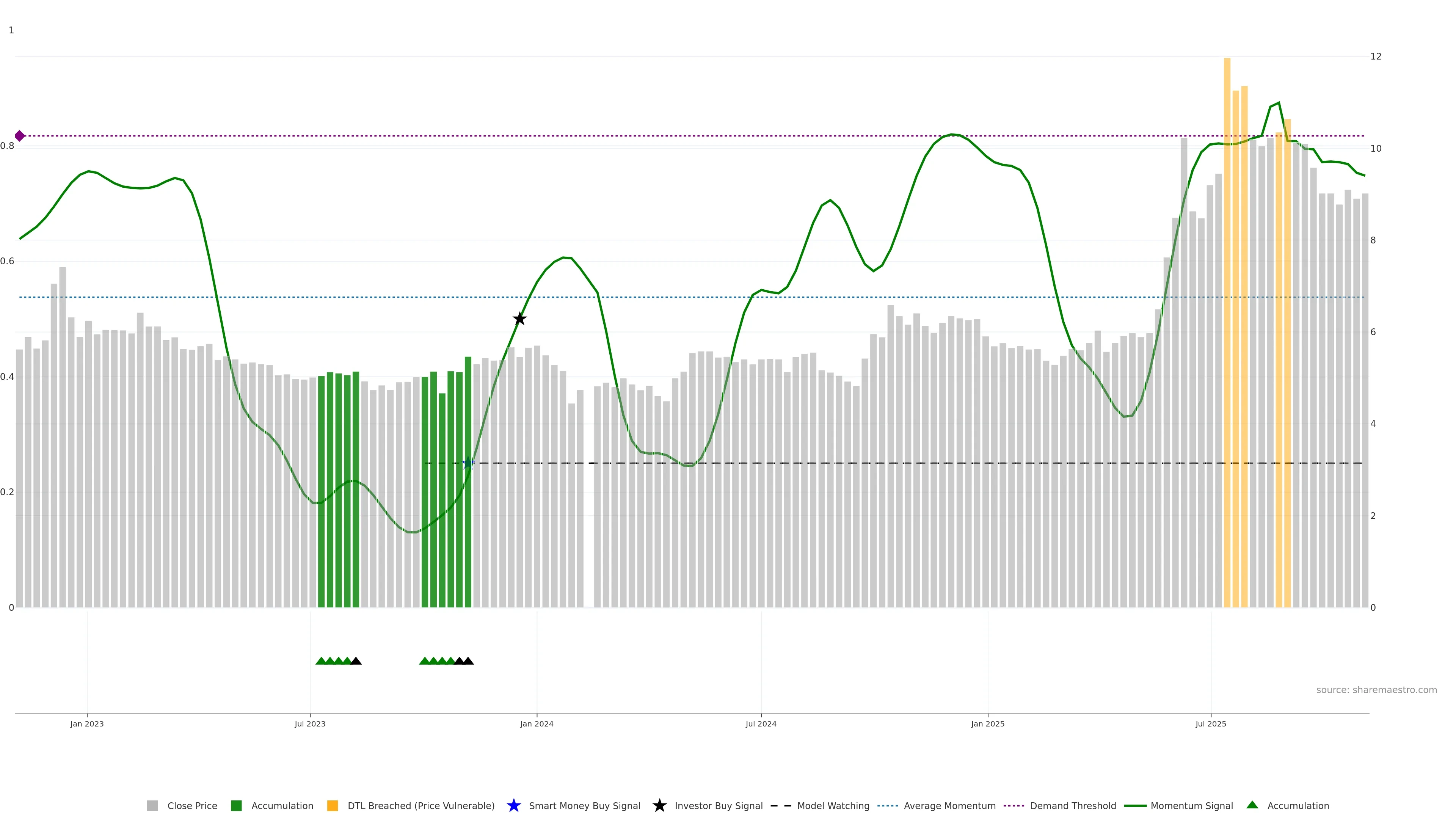This screenshot has width=1456, height=819.
Task: Click the green Accumulation swatch in legend
Action: tap(236, 805)
